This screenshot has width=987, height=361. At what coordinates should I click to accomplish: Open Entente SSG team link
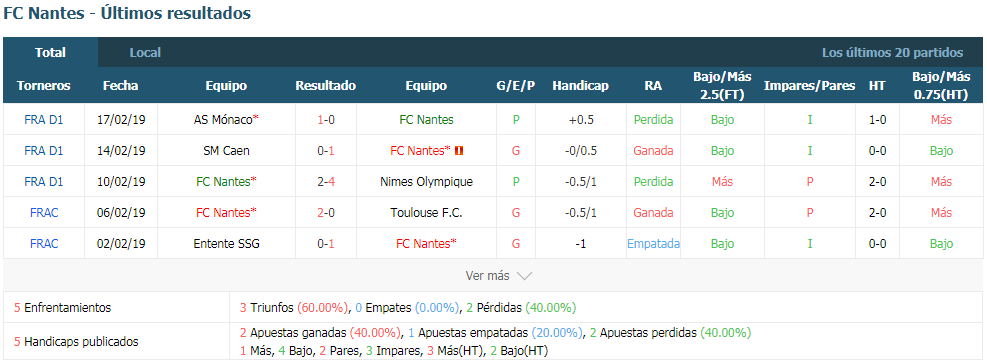(x=226, y=244)
